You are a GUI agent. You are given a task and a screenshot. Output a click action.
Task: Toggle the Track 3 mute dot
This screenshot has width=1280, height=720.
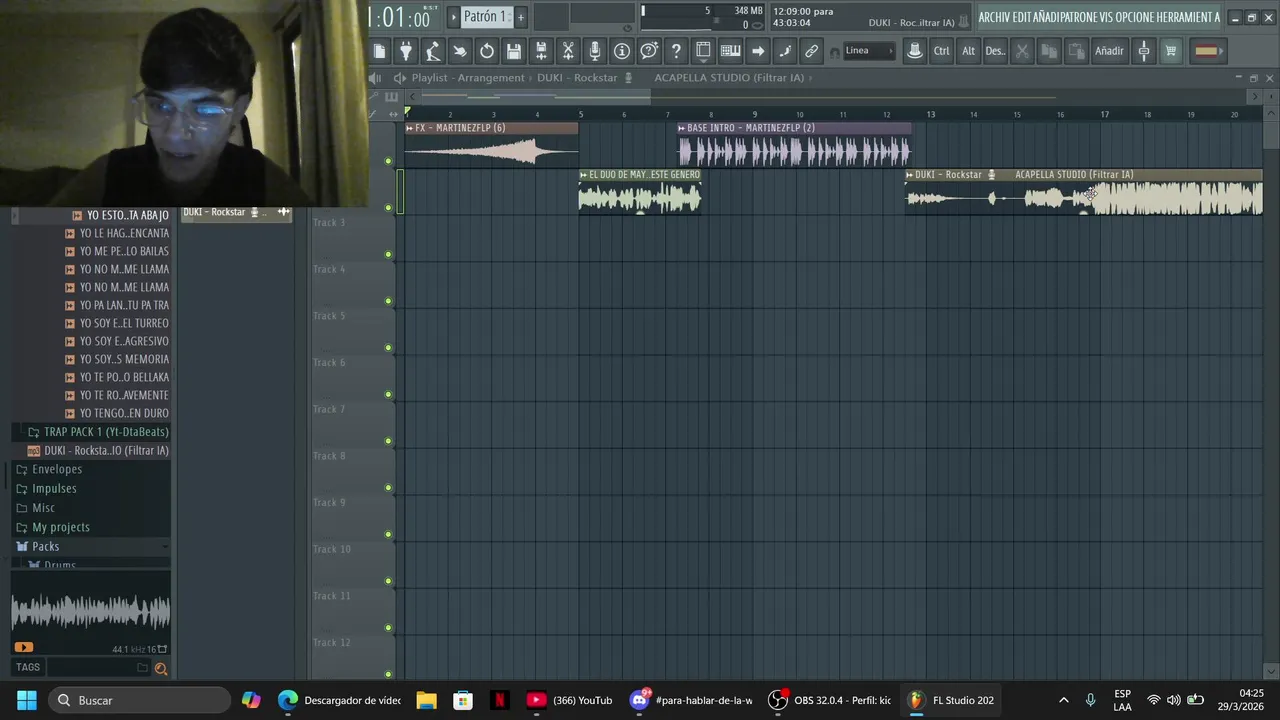pos(388,254)
